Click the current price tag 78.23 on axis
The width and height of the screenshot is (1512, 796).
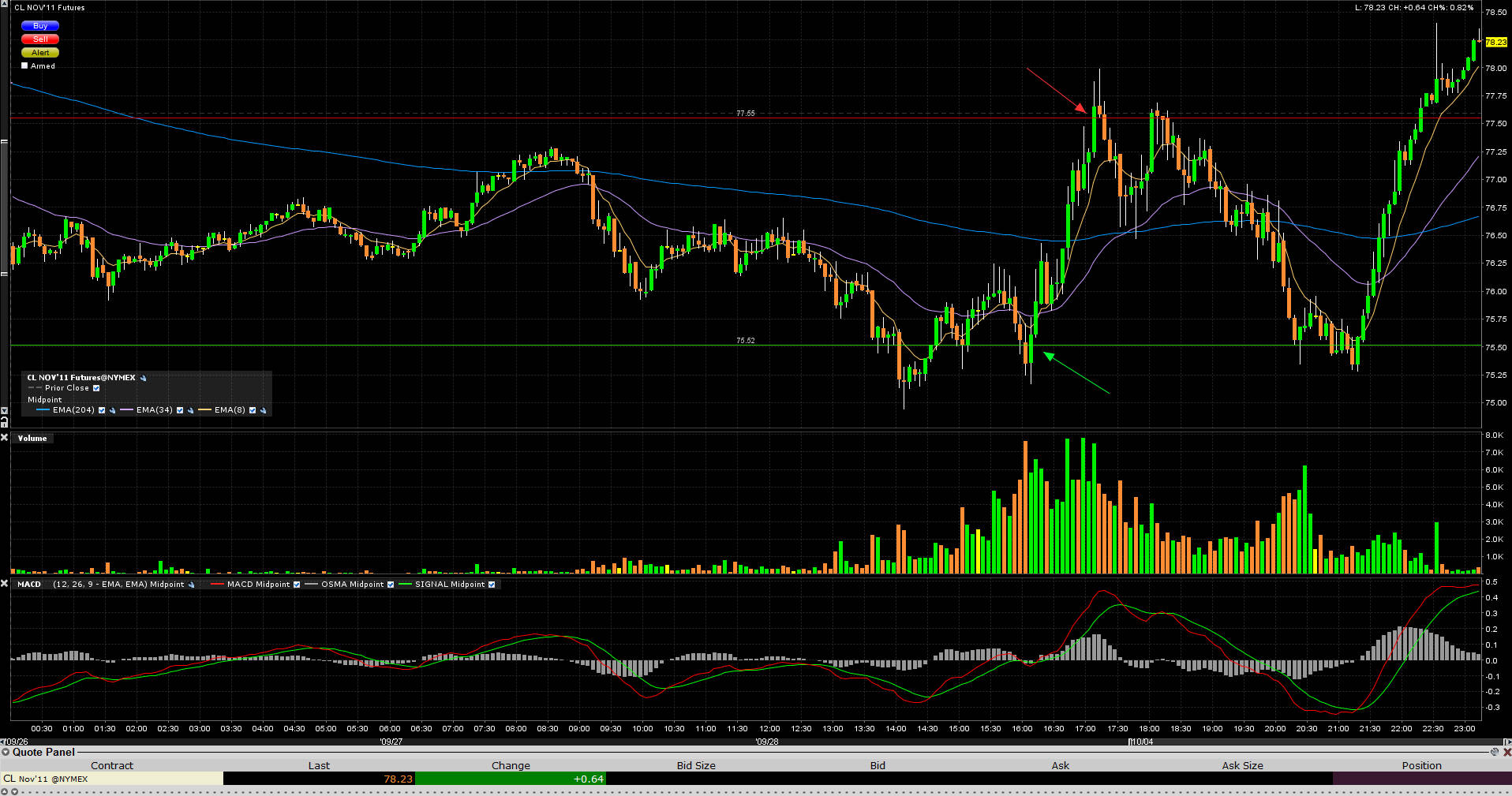[x=1496, y=42]
